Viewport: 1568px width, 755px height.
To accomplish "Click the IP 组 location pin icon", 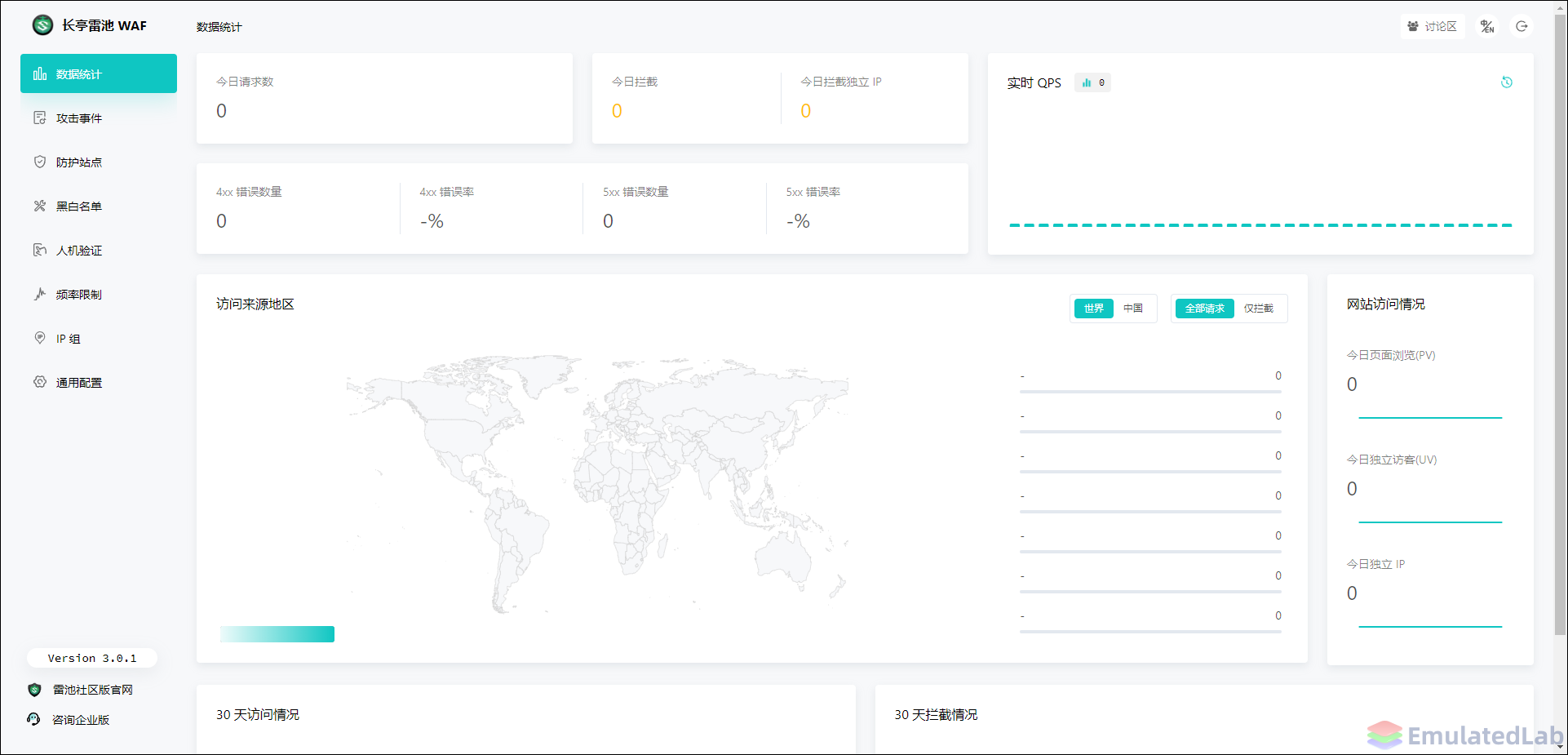I will (40, 338).
